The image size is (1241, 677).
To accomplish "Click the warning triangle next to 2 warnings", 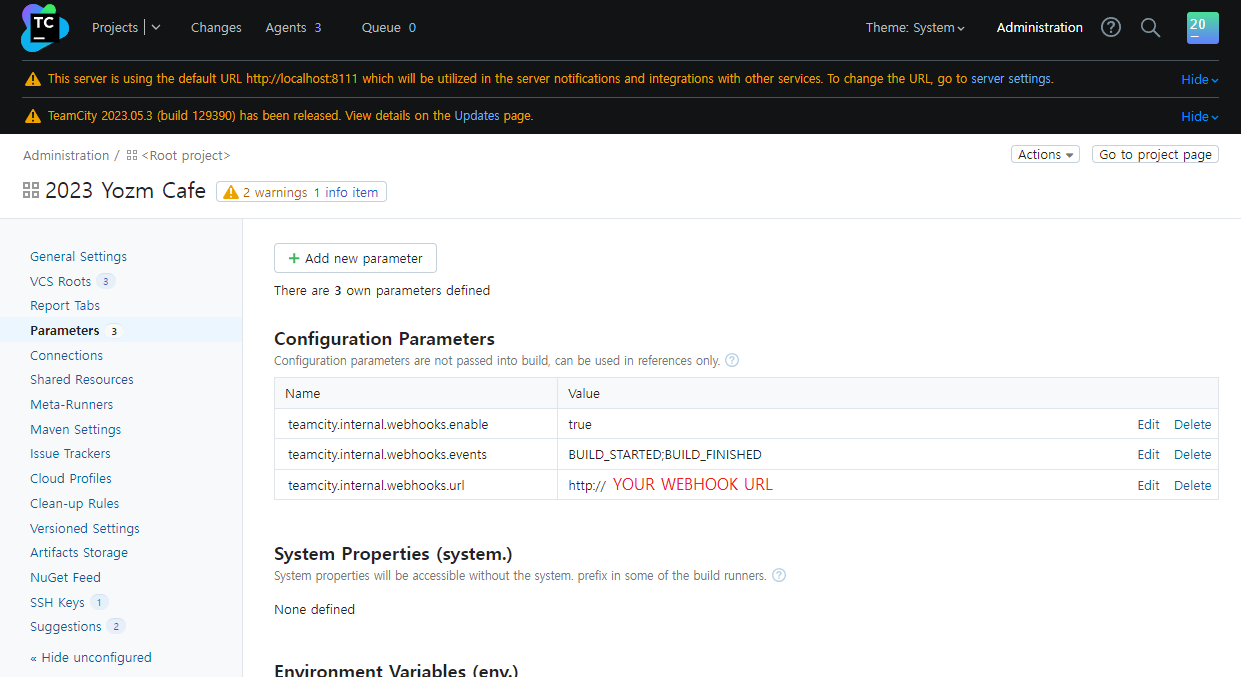I will click(231, 192).
